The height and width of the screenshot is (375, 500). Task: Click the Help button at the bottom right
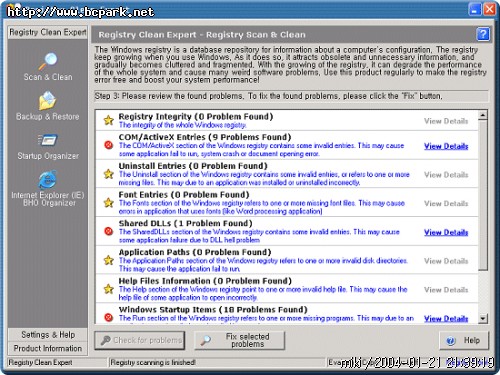464,341
